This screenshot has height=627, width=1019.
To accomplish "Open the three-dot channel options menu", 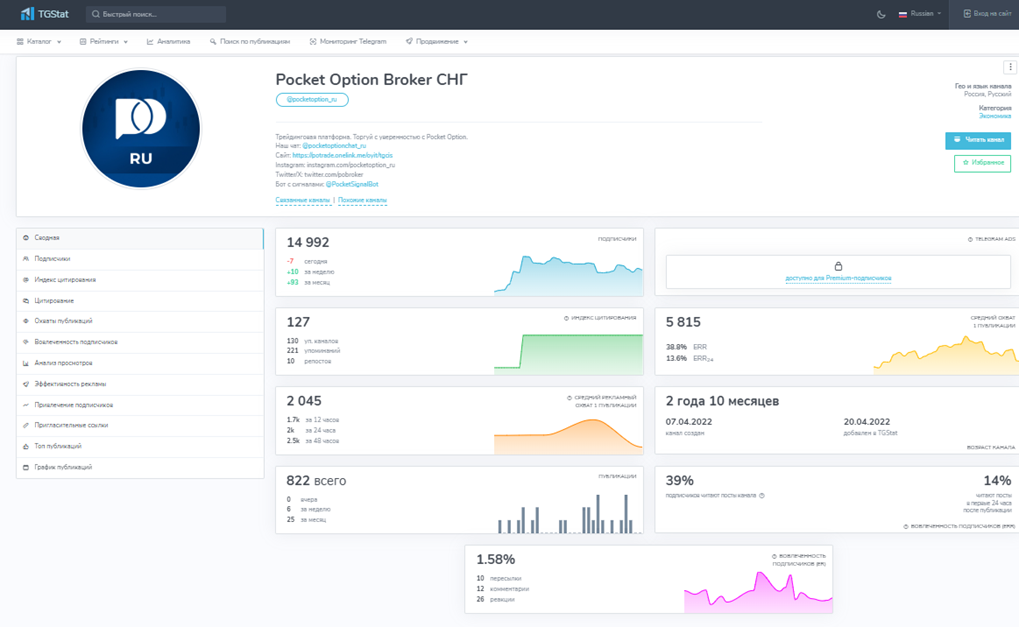I will pos(1010,67).
